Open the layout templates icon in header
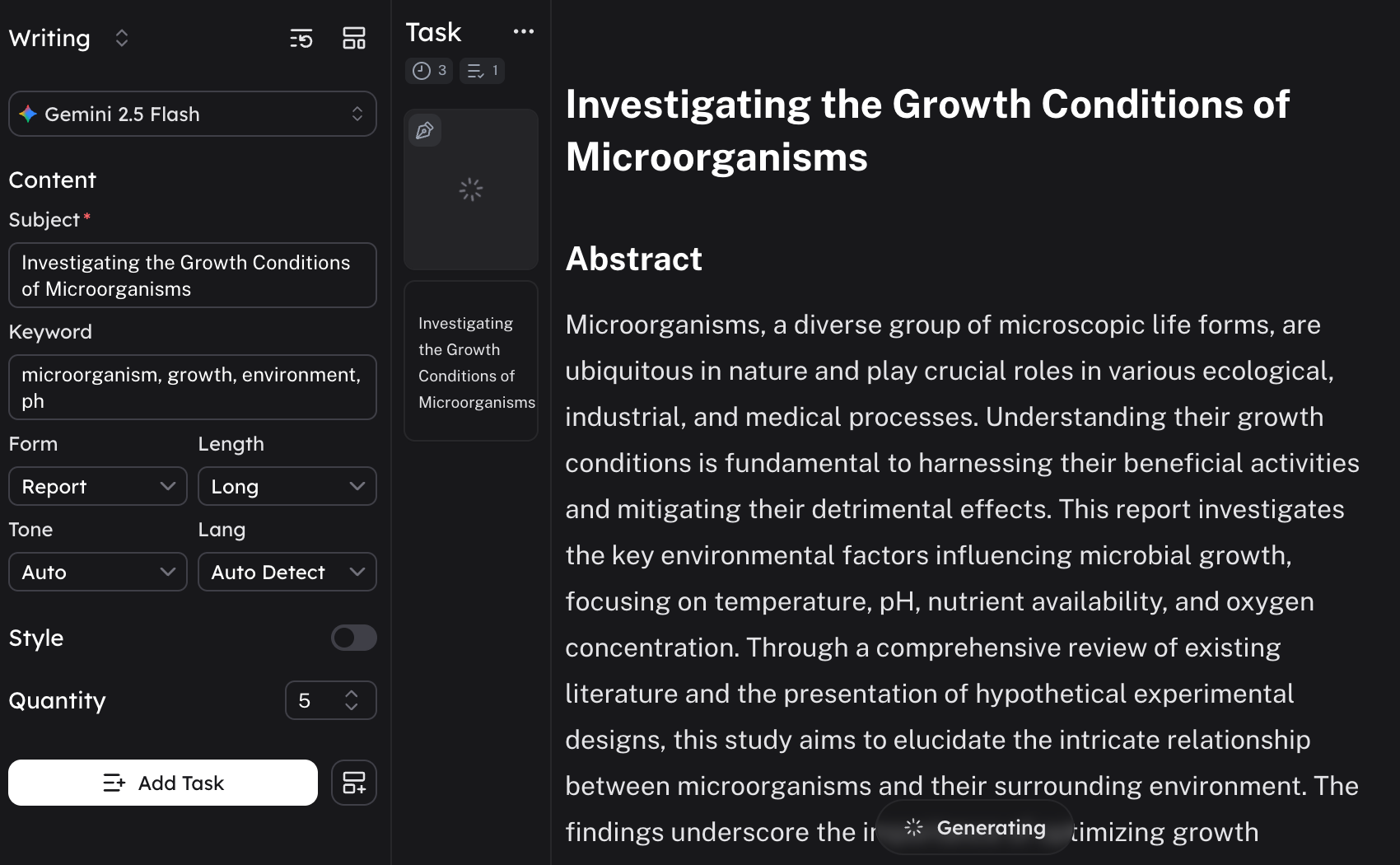Screen dimensions: 1400x865 pos(354,39)
